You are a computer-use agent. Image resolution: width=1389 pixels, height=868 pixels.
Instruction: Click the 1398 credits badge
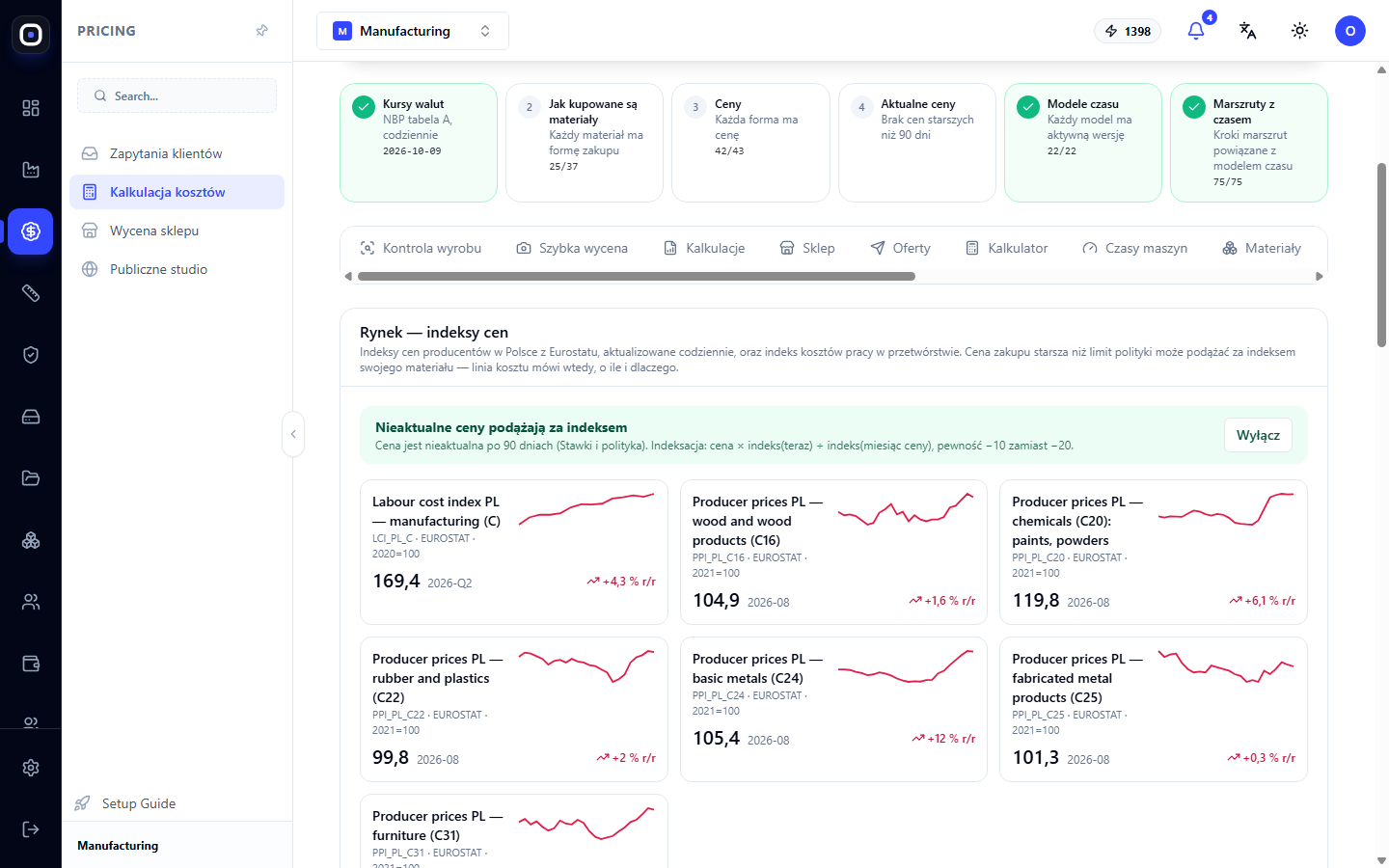[1128, 31]
